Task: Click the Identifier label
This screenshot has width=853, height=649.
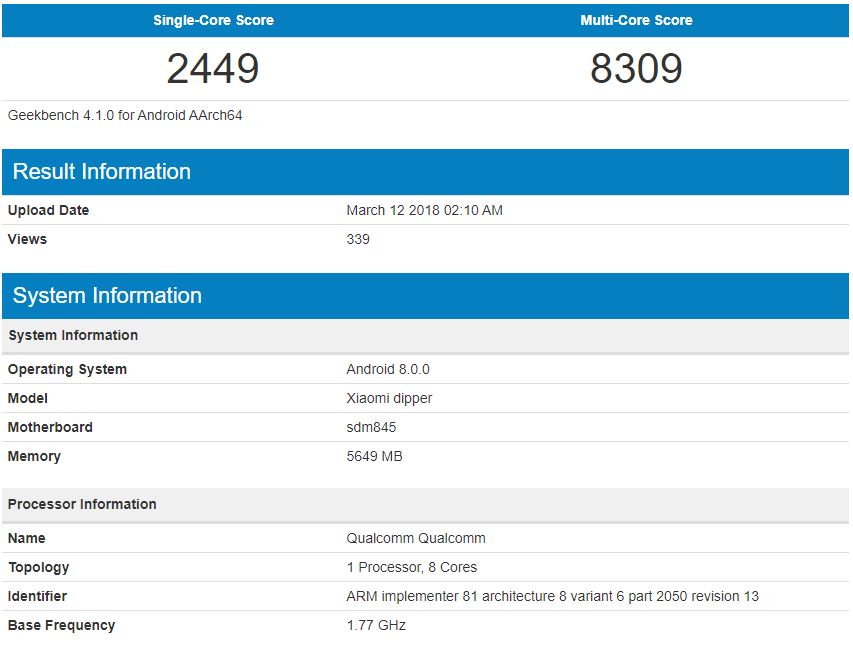Action: 37,596
